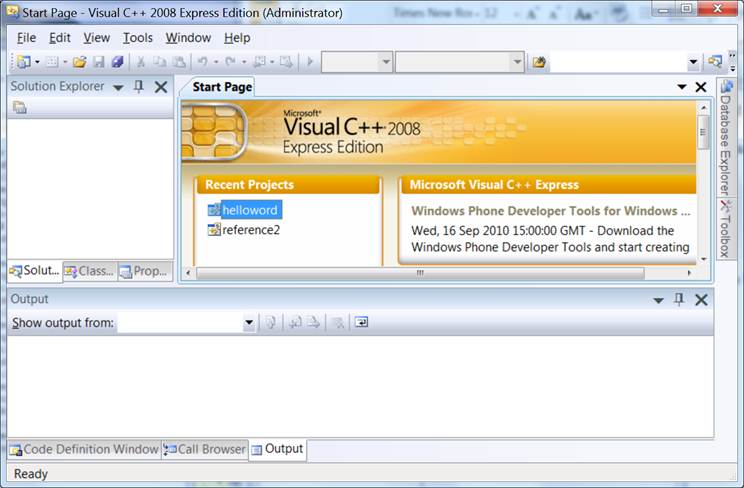Open Output window position dropdown
The height and width of the screenshot is (488, 744).
pyautogui.click(x=658, y=300)
